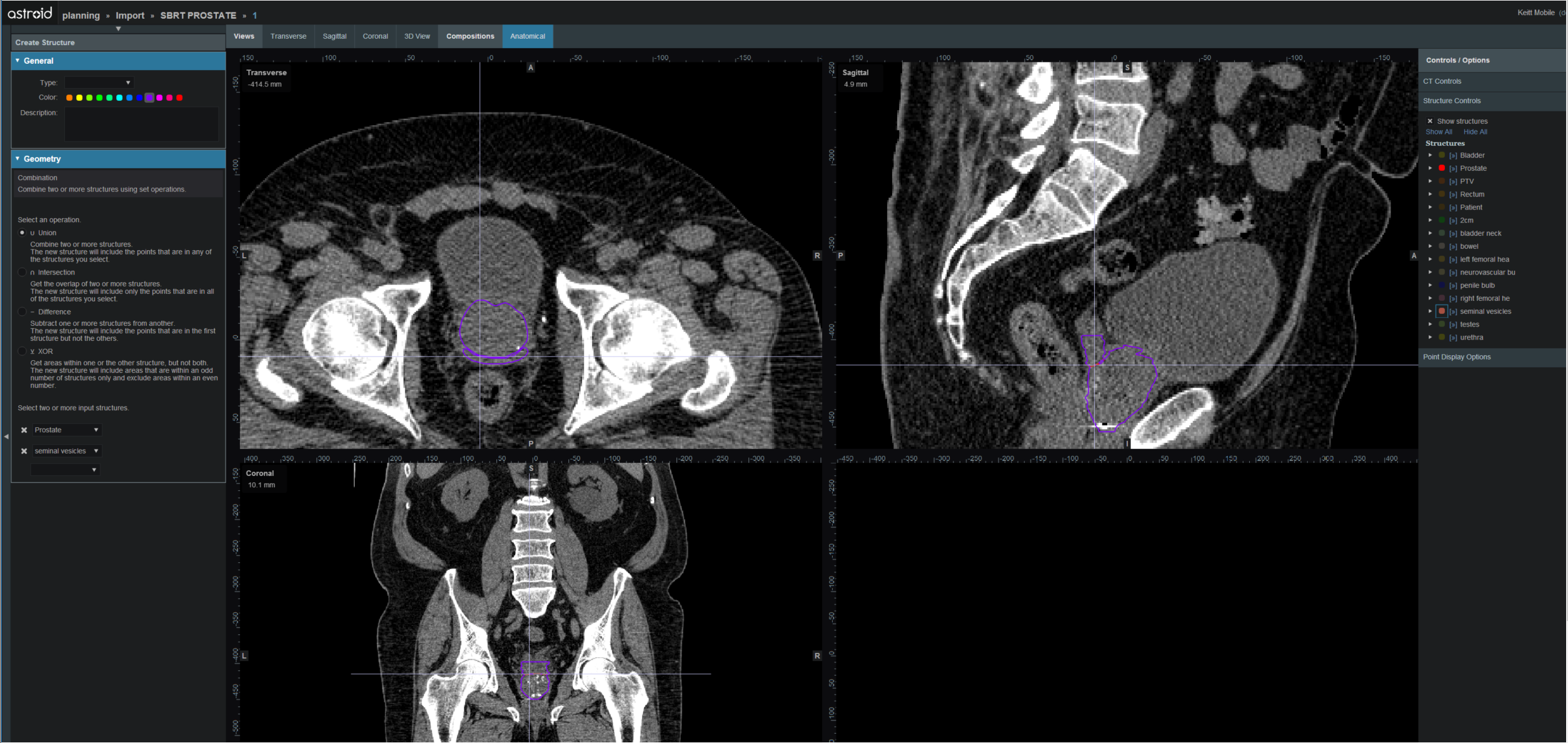Open the Anatomical tab

[527, 36]
